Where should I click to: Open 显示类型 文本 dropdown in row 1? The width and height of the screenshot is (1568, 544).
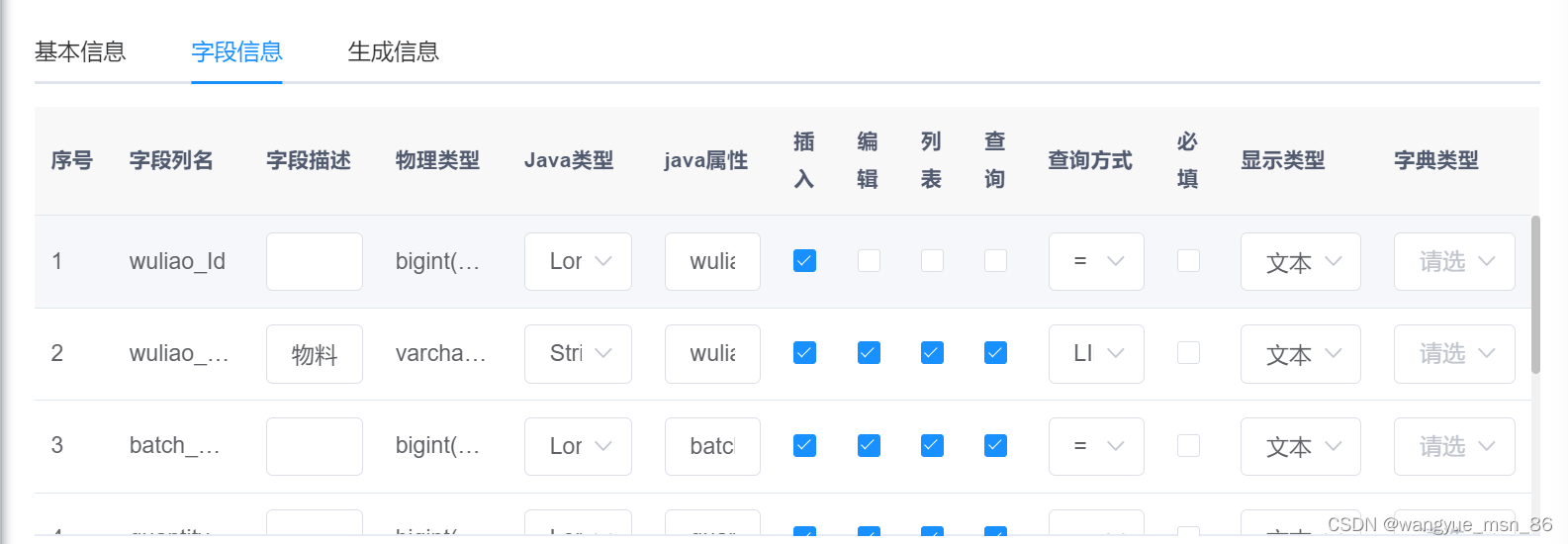coord(1300,261)
